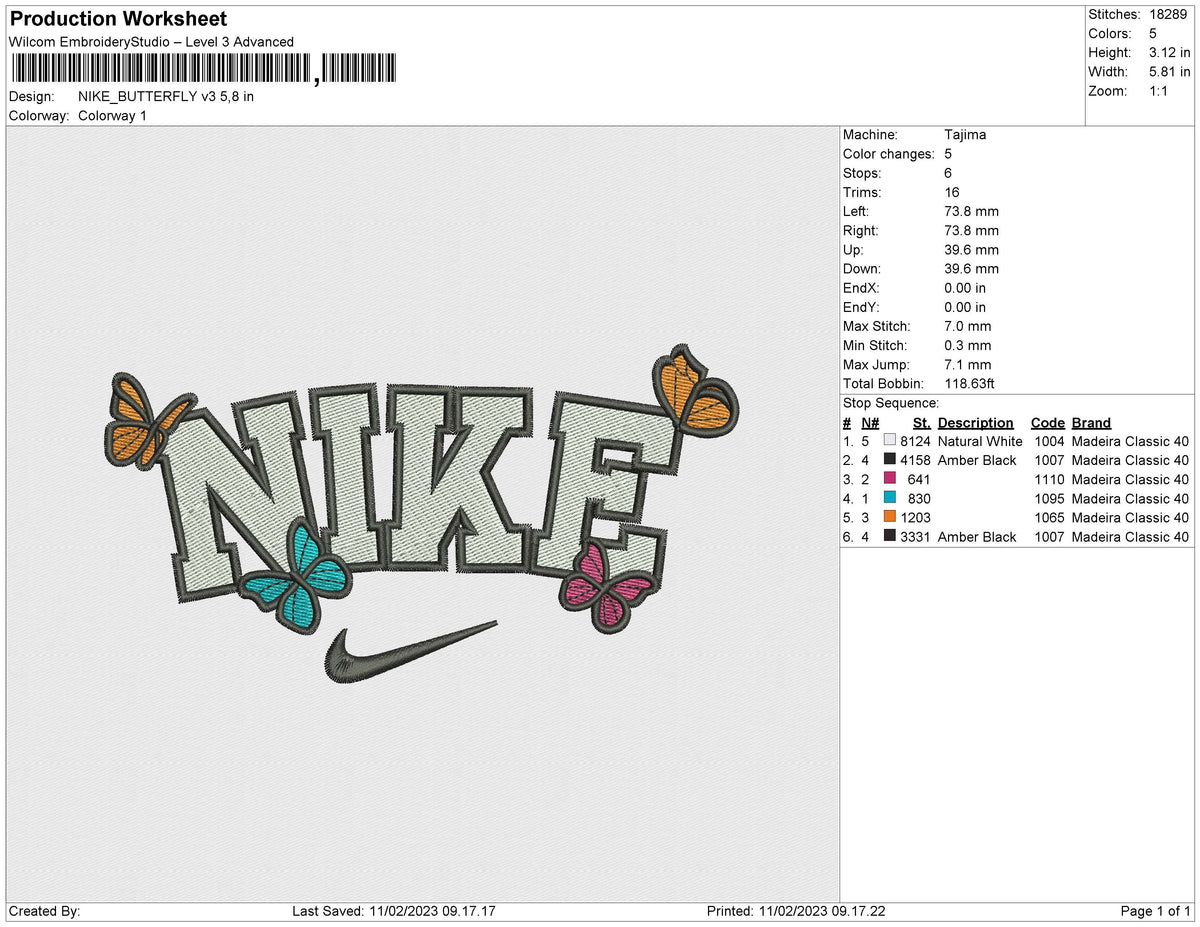Select the Amber Black 3331 swatch in row 6
Image resolution: width=1200 pixels, height=927 pixels.
(890, 536)
